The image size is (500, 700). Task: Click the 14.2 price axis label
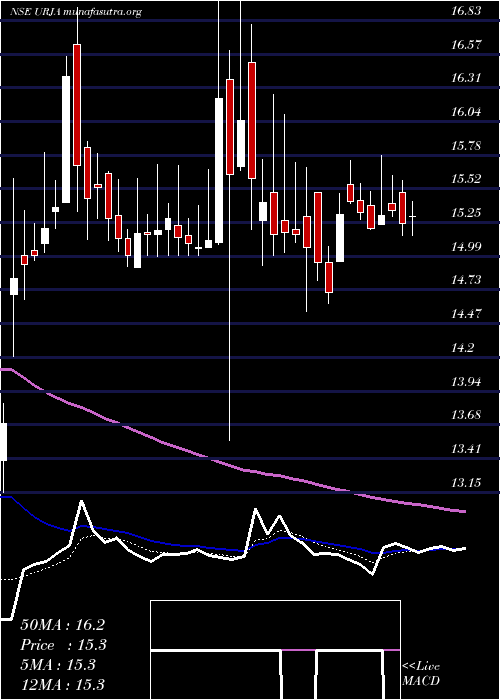[x=463, y=347]
